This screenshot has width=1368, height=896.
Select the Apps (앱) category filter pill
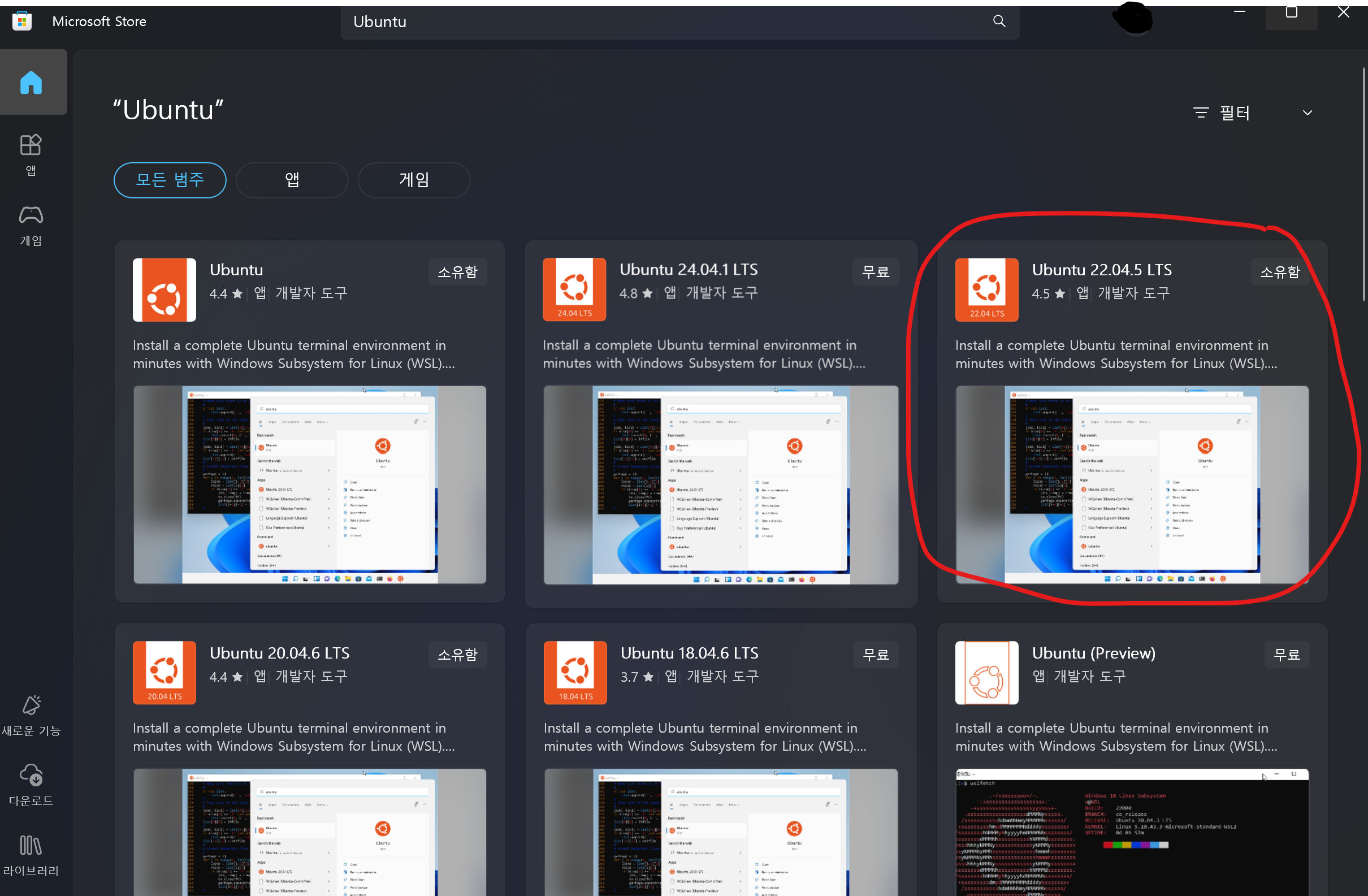292,180
